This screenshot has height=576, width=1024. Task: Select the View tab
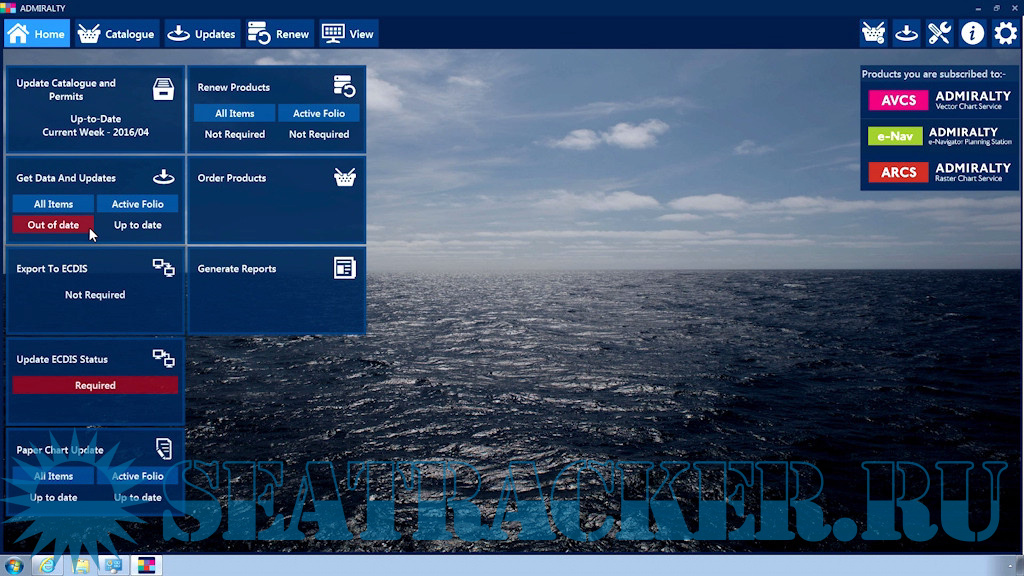(348, 34)
